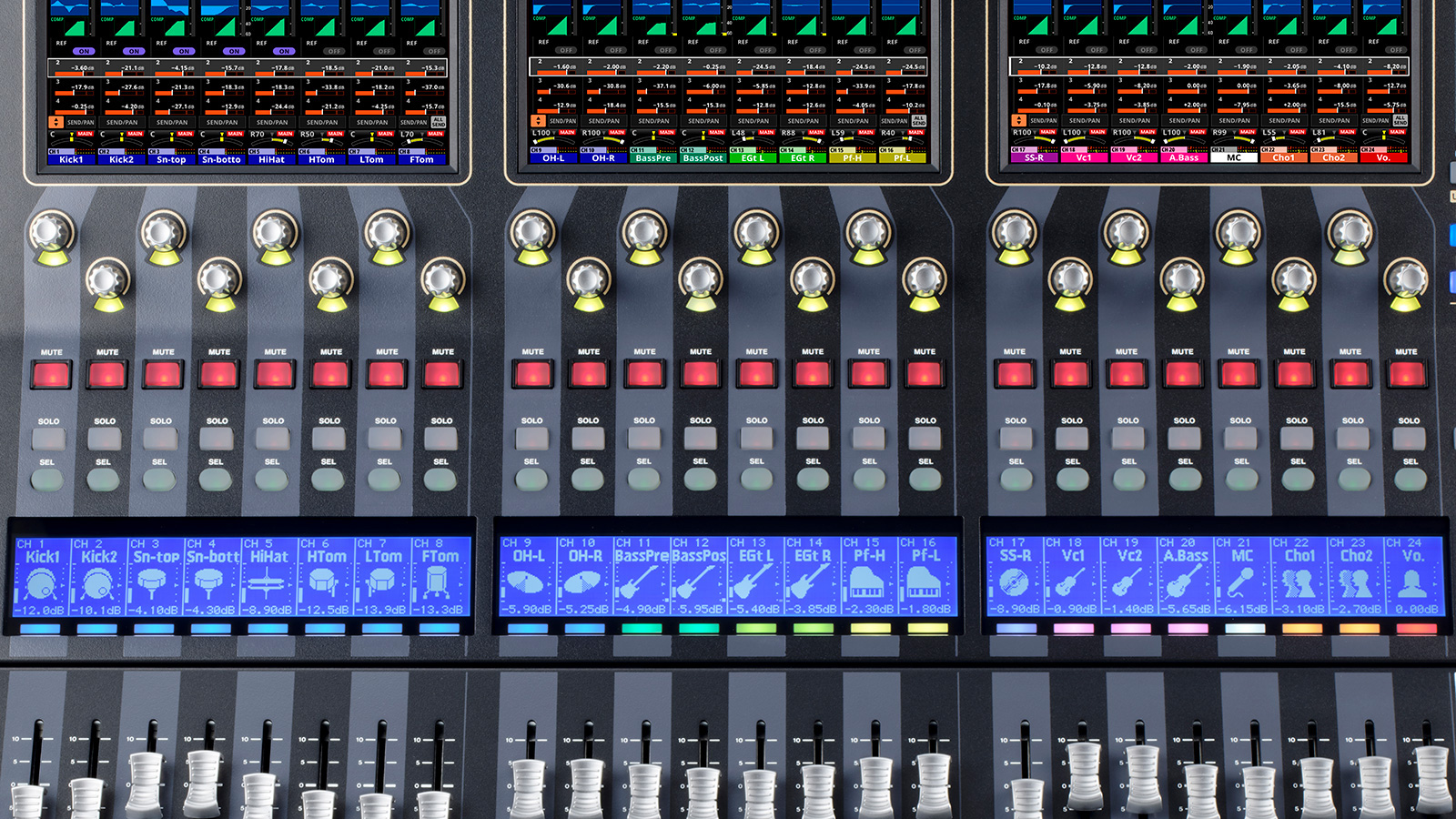Toggle REF ON switch for Kick2 channel
The image size is (1456, 819).
click(134, 51)
